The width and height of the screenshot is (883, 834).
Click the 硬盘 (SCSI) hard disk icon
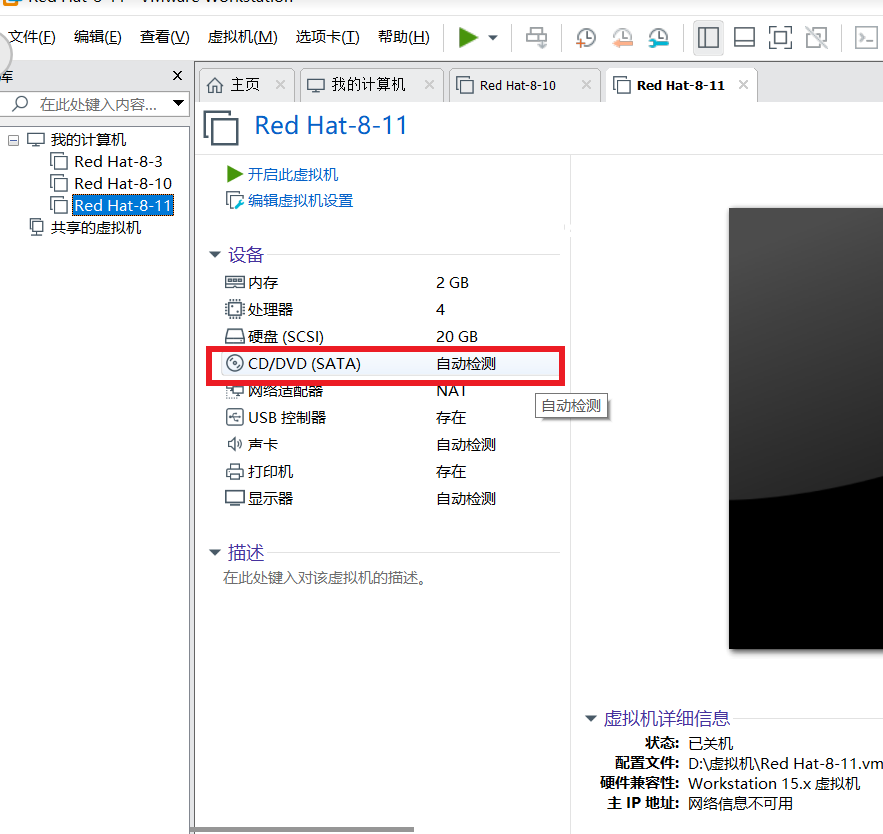pyautogui.click(x=234, y=336)
